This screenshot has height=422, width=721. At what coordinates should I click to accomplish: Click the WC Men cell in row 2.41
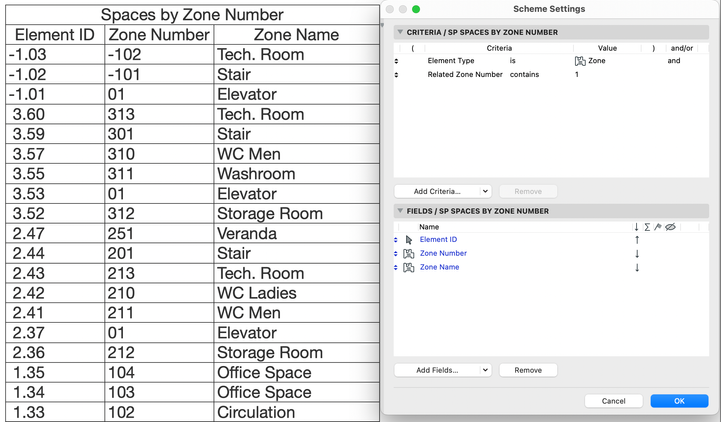point(296,313)
